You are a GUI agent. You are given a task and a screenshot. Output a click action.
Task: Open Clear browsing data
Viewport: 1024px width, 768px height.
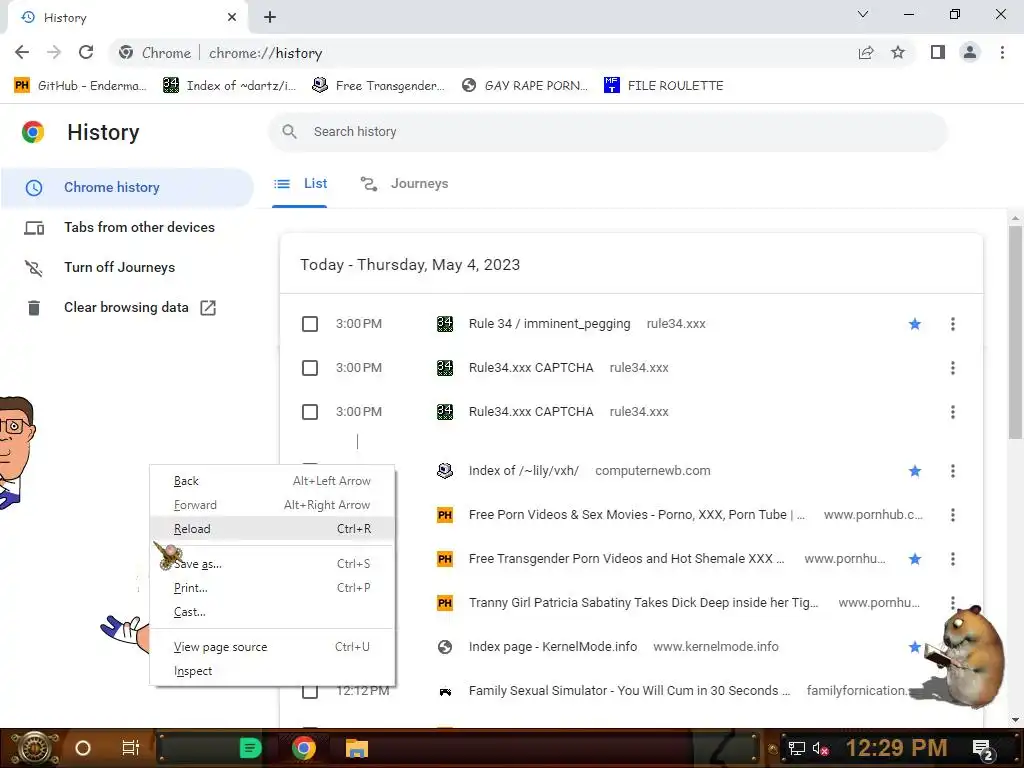127,308
